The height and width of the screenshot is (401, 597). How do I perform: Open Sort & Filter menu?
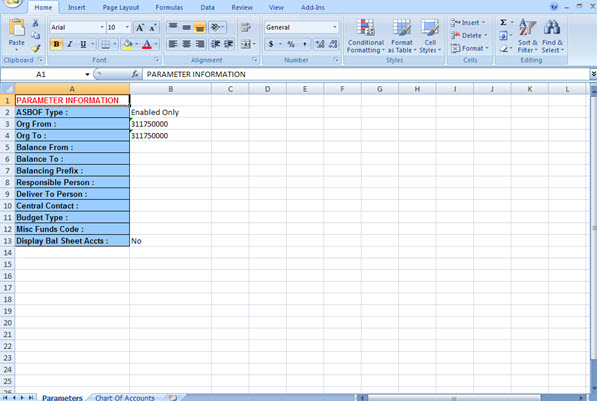[x=527, y=36]
